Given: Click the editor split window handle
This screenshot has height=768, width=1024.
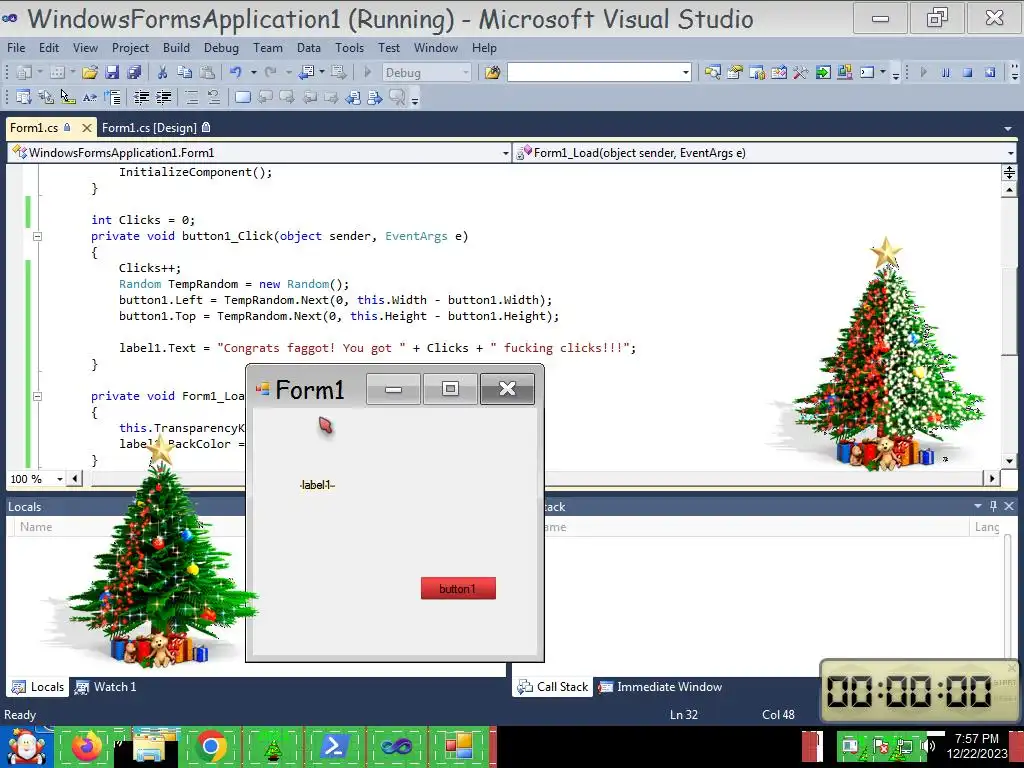Looking at the screenshot, I should click(x=1010, y=172).
